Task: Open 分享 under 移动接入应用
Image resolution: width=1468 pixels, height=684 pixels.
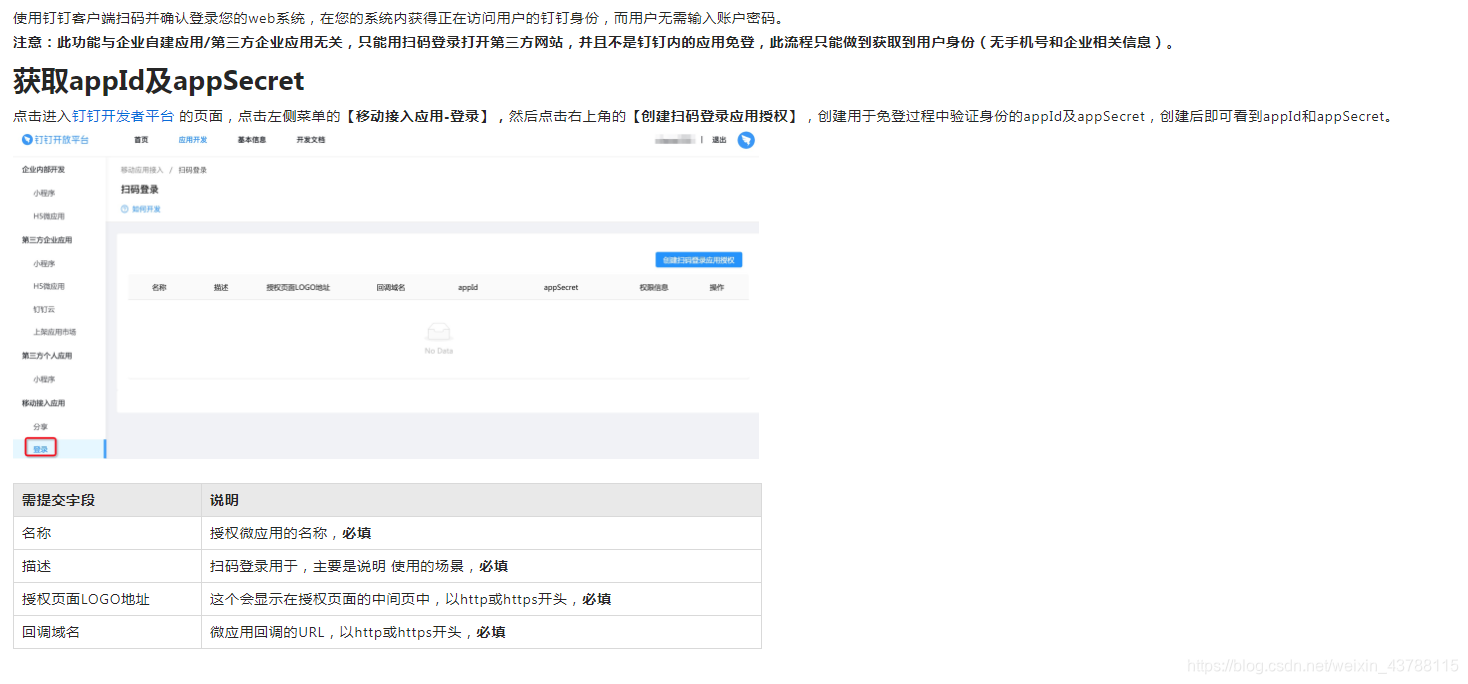Action: click(40, 427)
